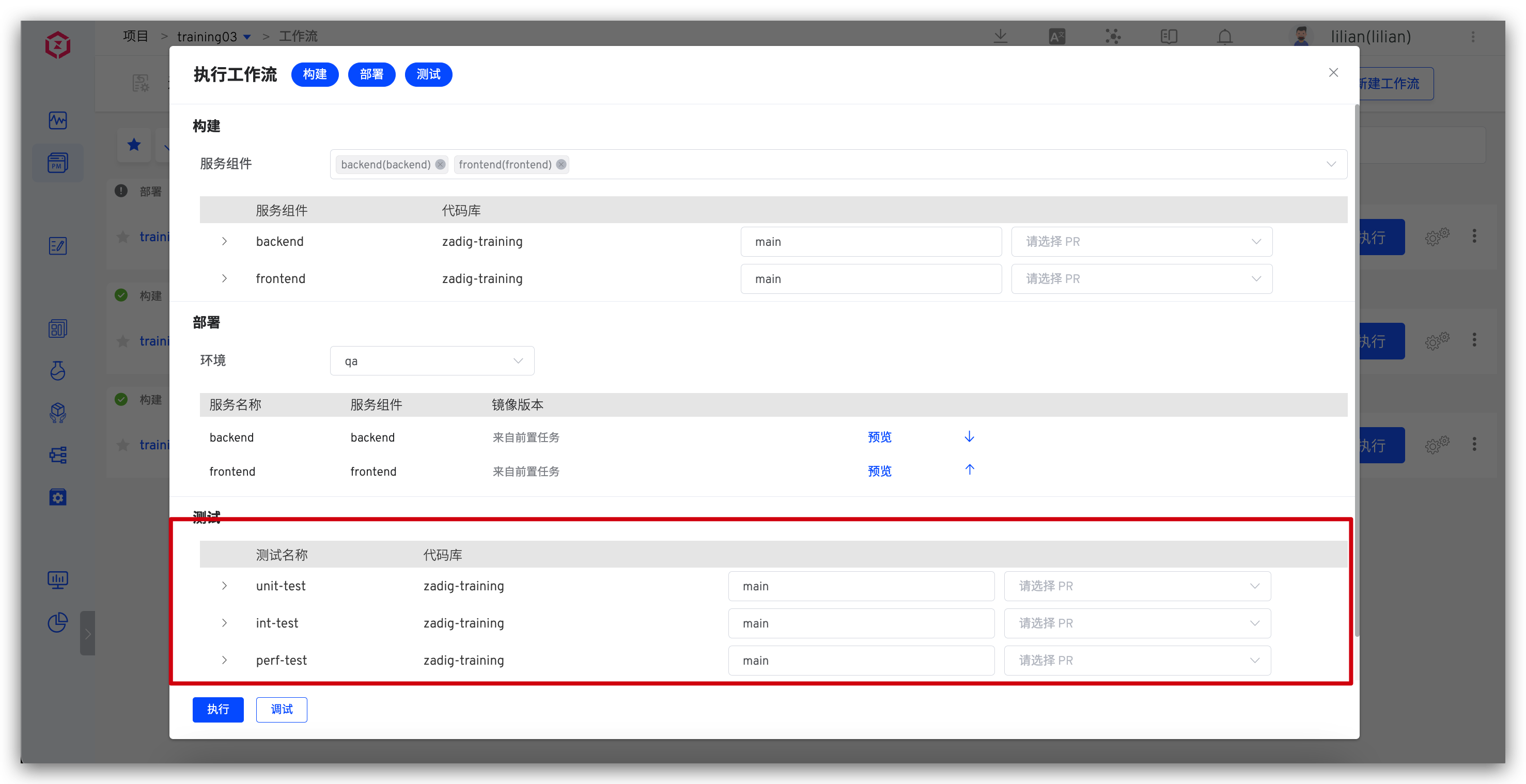
Task: Move backend service down with arrow
Action: tap(969, 436)
